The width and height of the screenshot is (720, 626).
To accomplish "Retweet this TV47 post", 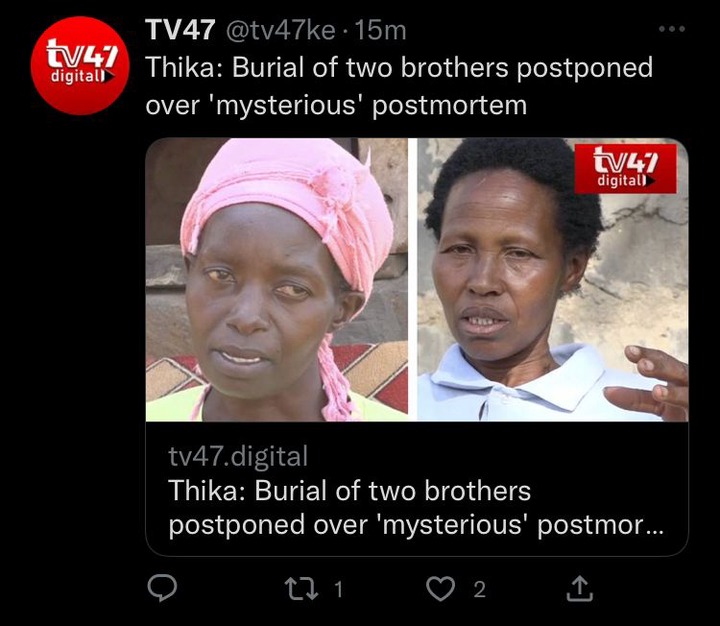I will (301, 589).
